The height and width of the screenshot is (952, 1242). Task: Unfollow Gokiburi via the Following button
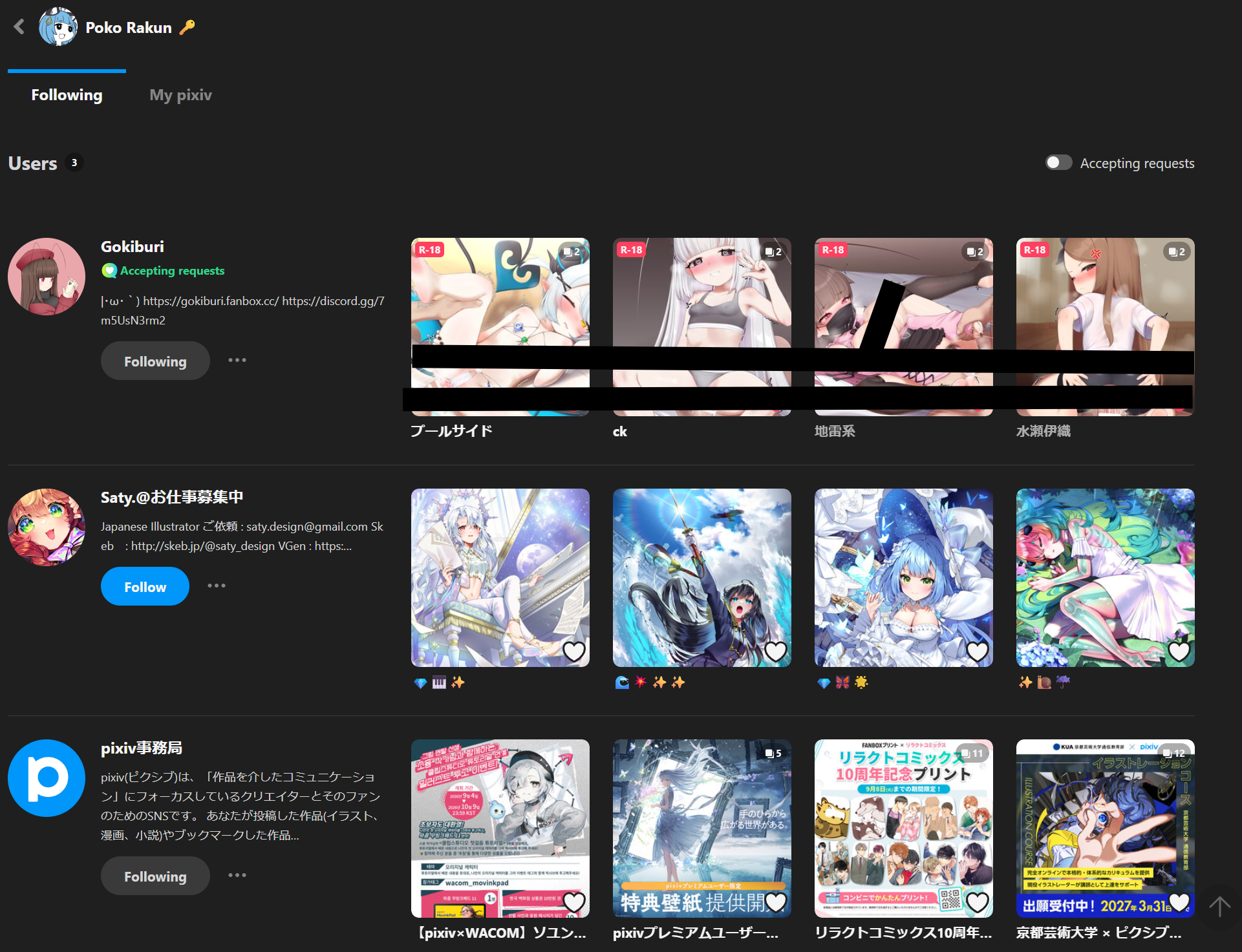tap(155, 361)
